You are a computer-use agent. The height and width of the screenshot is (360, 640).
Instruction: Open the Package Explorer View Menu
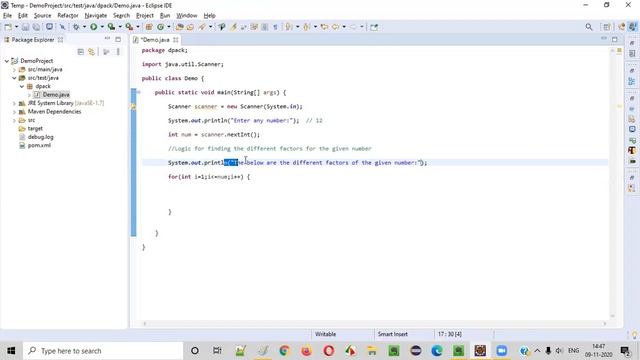click(118, 52)
